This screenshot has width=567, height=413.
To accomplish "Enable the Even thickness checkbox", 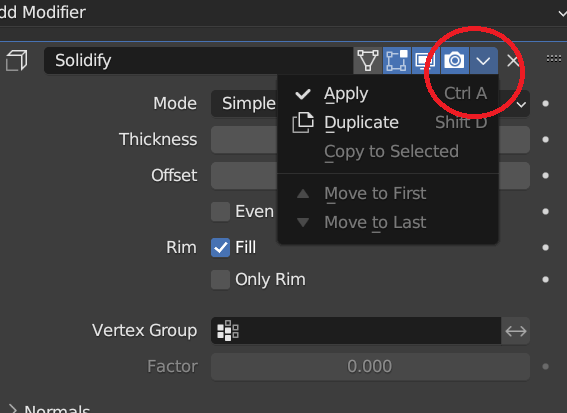I will pyautogui.click(x=220, y=212).
